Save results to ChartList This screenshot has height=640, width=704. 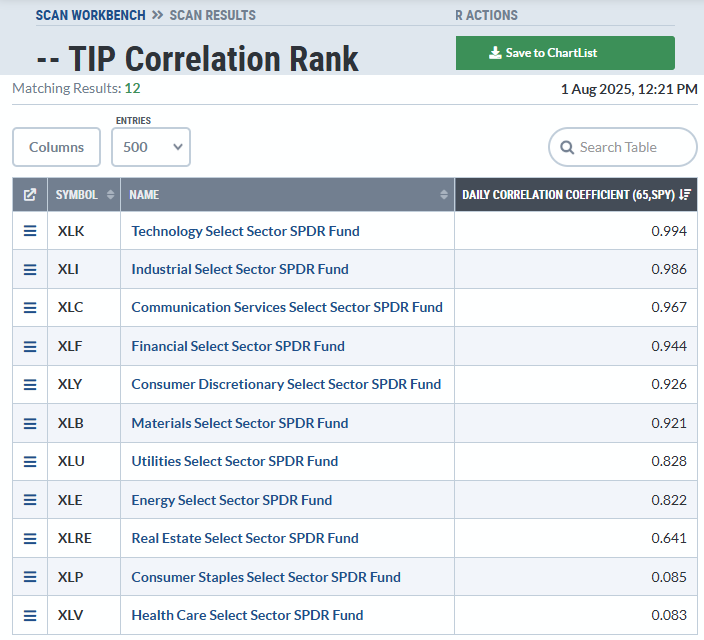(x=565, y=53)
